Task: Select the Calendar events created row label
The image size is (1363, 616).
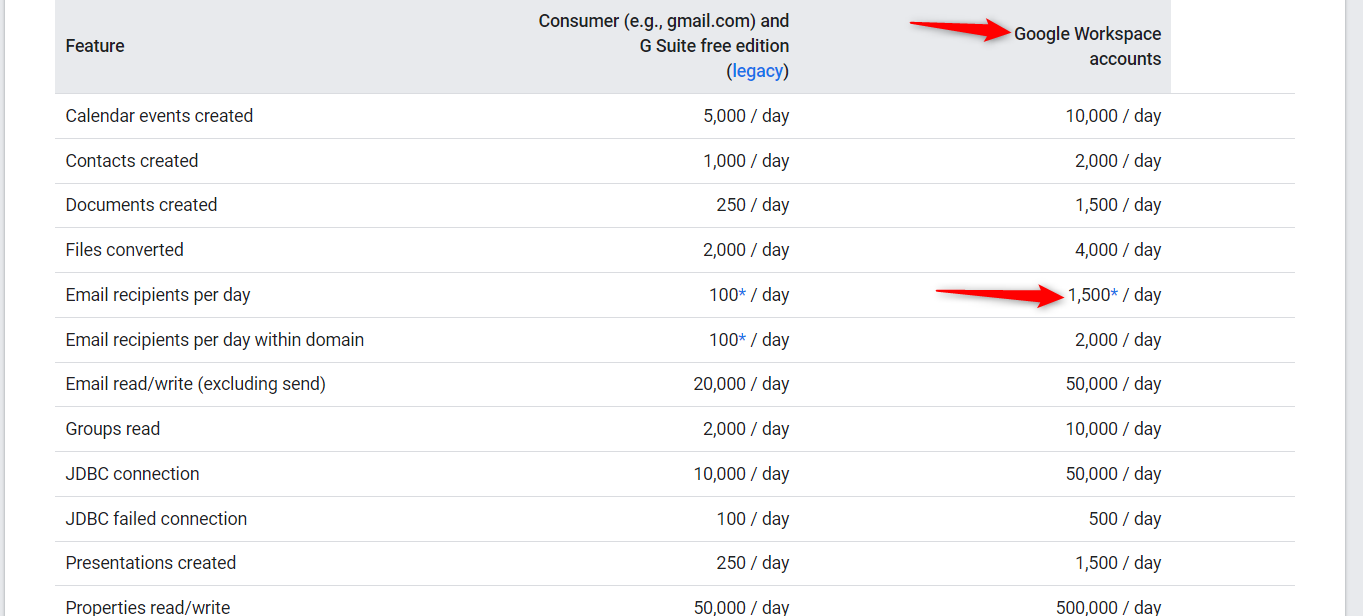Action: tap(159, 116)
